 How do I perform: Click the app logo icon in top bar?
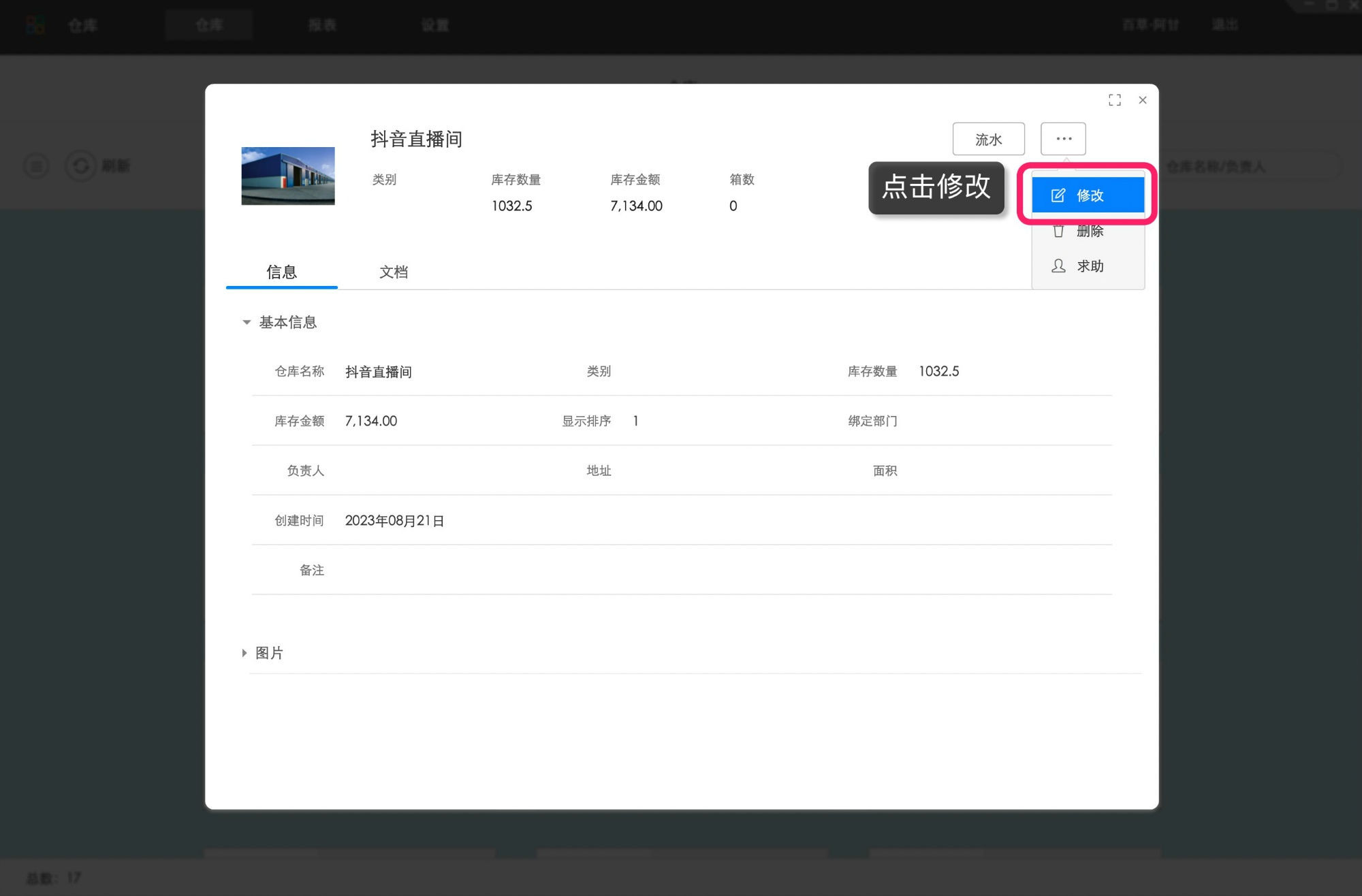click(35, 25)
